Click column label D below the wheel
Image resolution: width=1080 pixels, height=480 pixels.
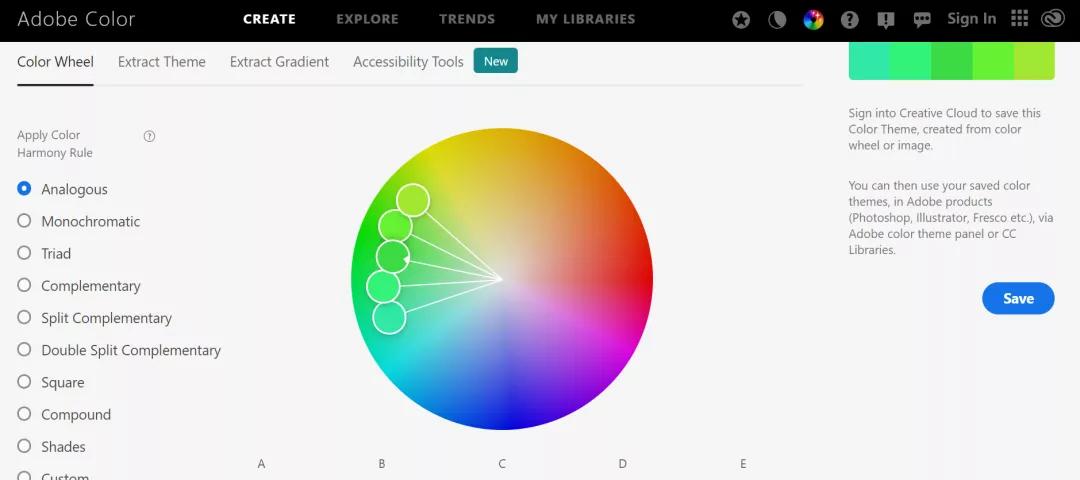coord(623,463)
